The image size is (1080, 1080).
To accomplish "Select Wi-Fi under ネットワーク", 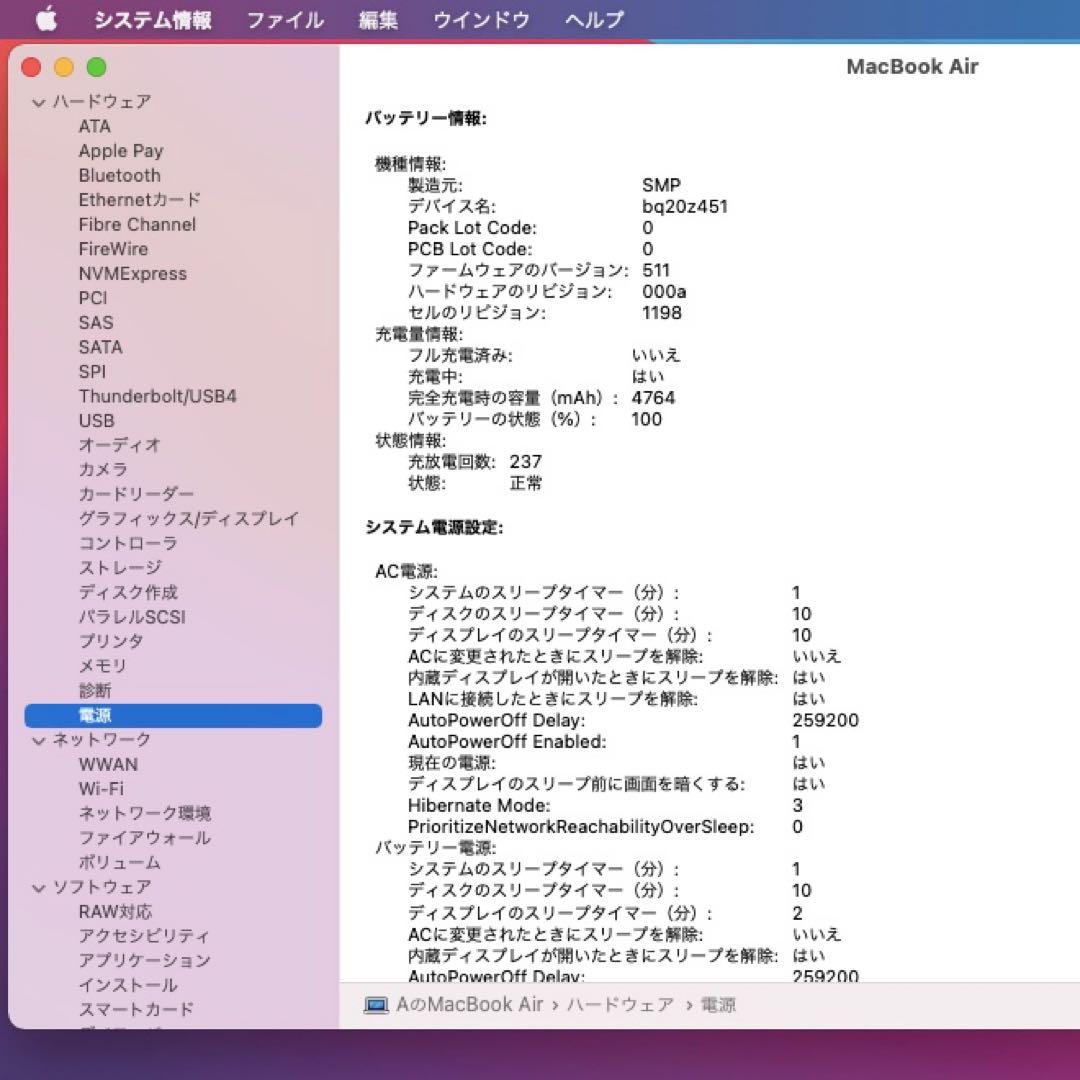I will pyautogui.click(x=103, y=788).
